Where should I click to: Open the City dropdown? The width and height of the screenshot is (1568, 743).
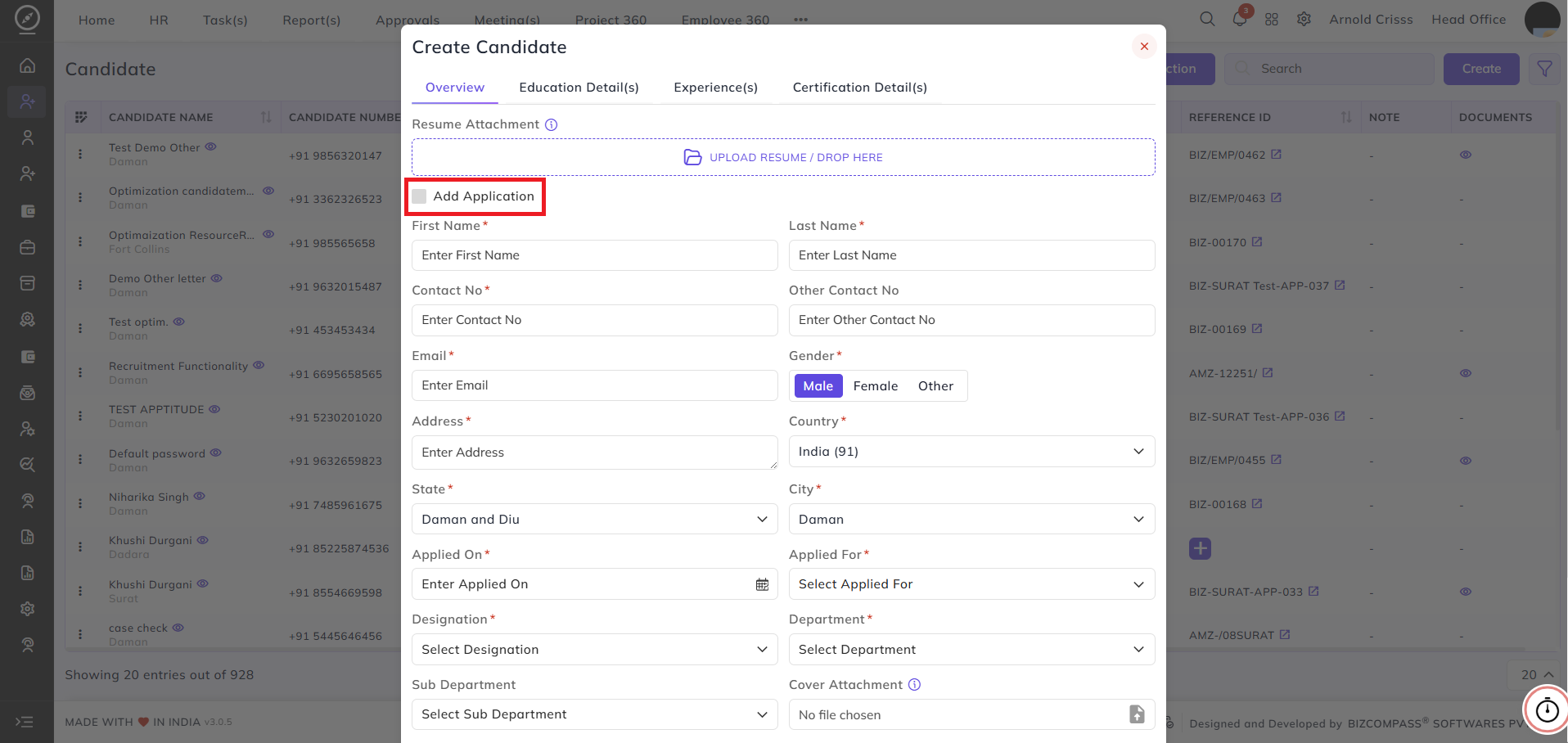pyautogui.click(x=971, y=519)
